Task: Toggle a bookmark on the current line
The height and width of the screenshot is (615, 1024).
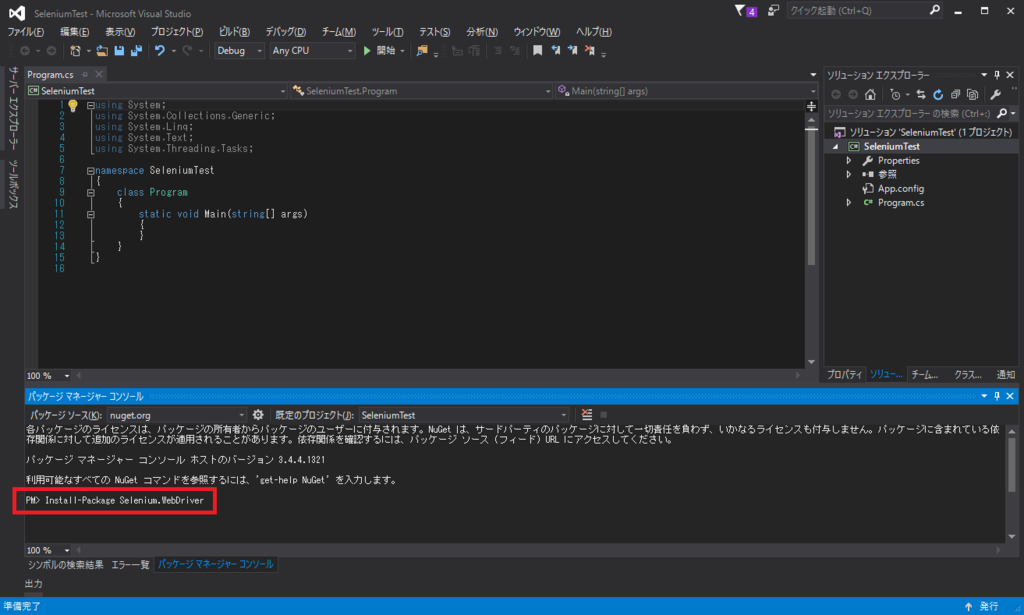Action: coord(537,50)
